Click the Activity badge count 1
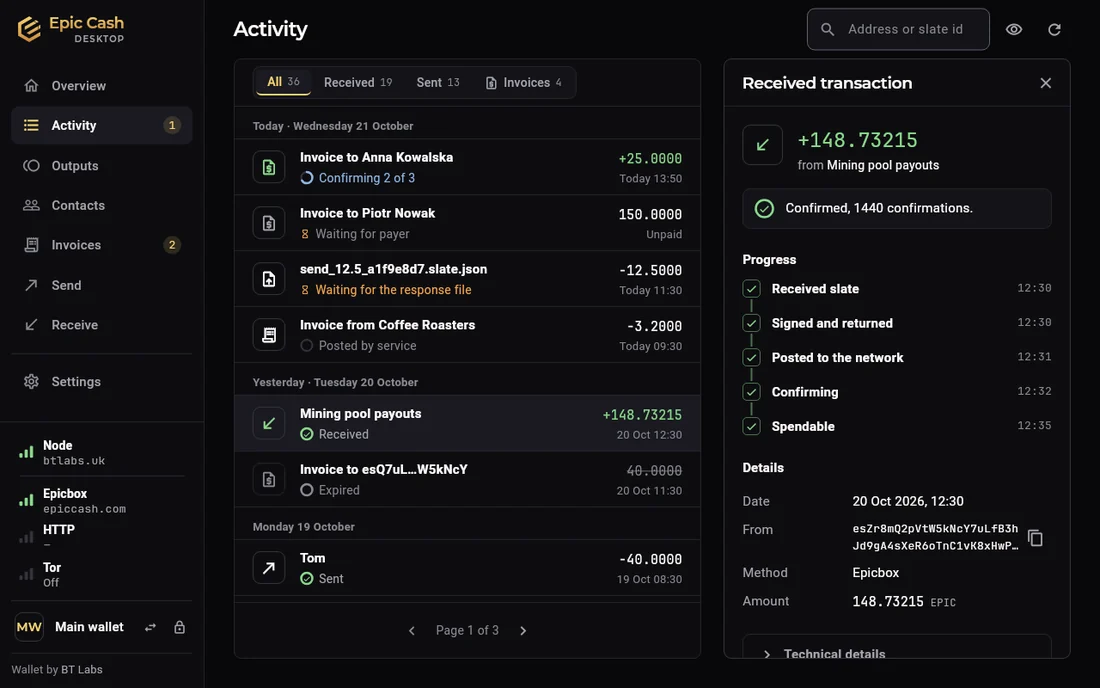This screenshot has height=688, width=1100. coord(171,126)
